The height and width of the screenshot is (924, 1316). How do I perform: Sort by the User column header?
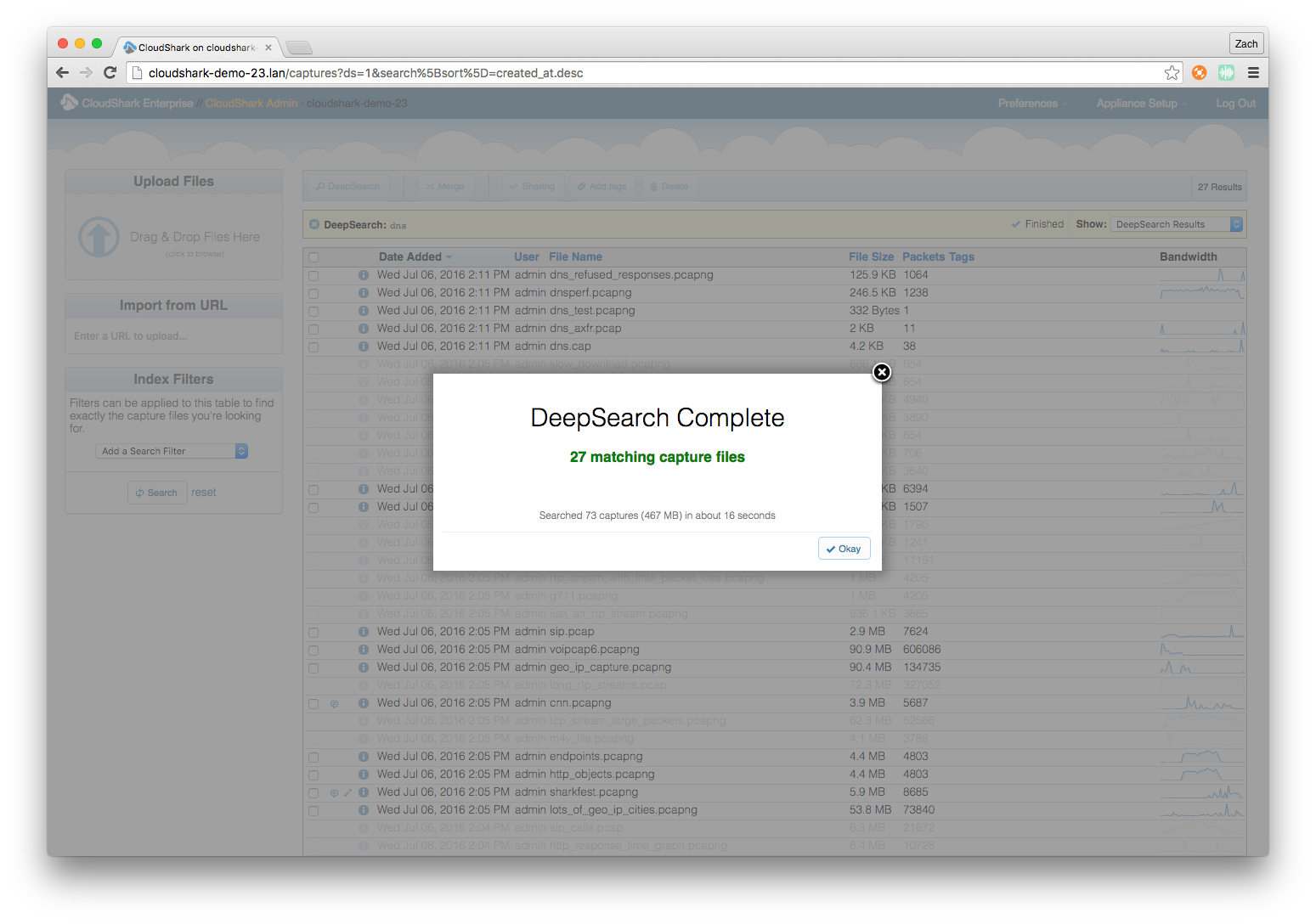(527, 256)
